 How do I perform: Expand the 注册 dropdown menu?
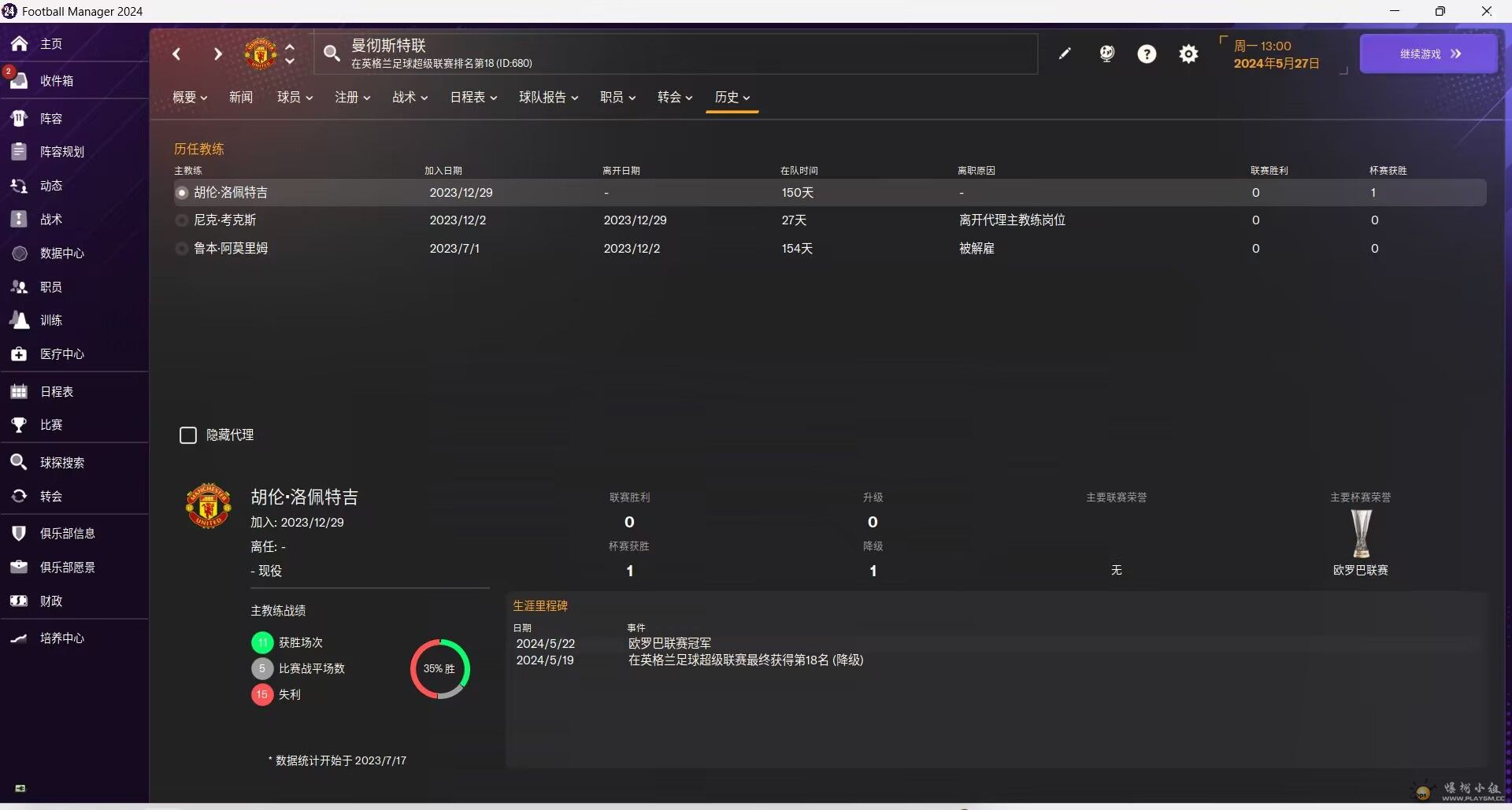(x=353, y=97)
